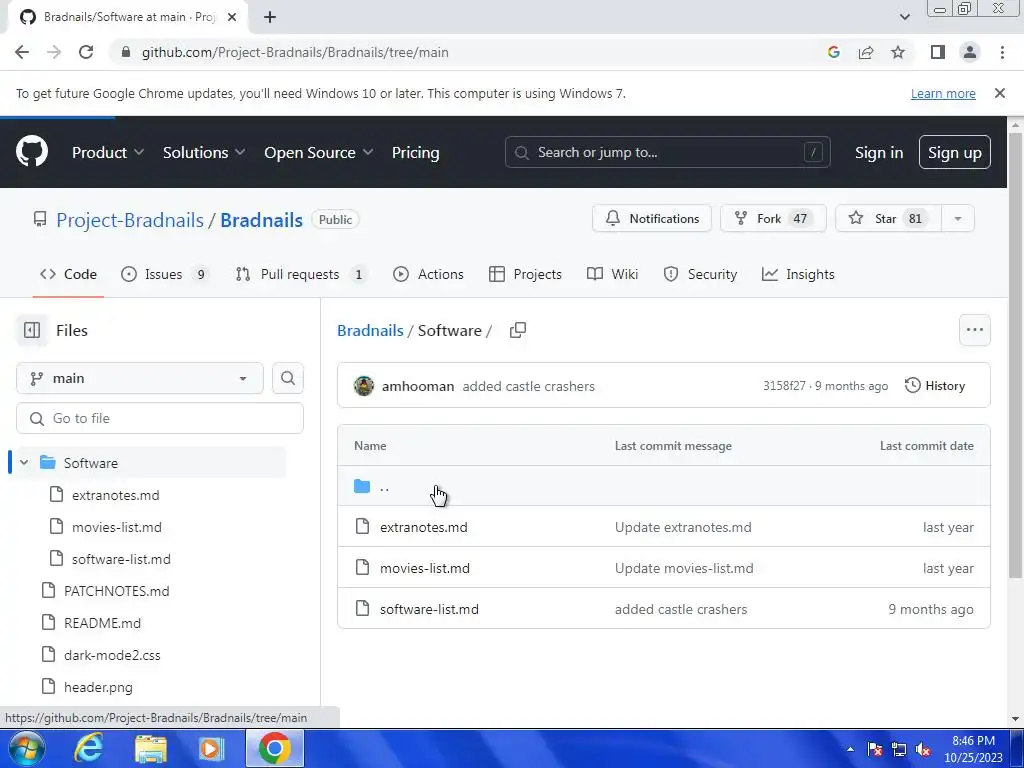1024x768 pixels.
Task: Click the page vertical scrollbar
Action: (x=1015, y=355)
